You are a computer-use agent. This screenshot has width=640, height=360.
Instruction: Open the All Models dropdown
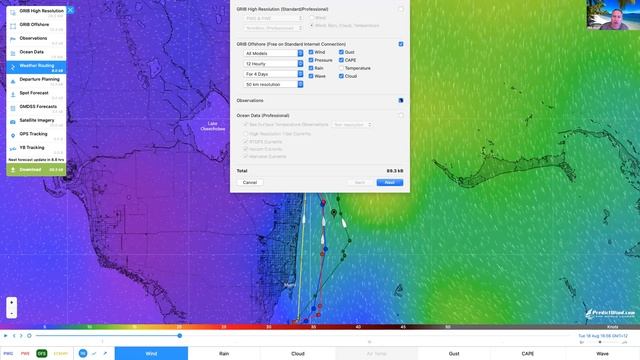[x=273, y=53]
